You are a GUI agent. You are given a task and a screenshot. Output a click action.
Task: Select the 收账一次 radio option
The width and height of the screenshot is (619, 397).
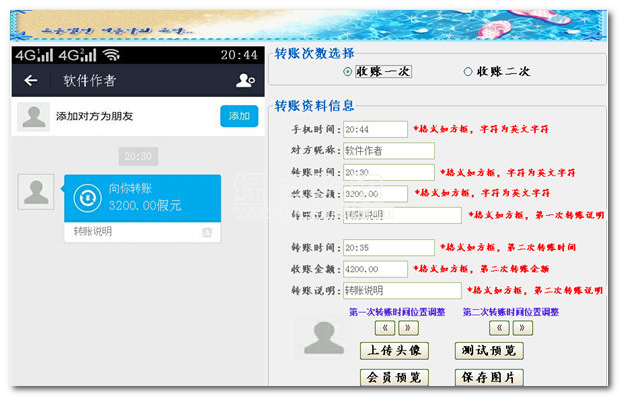point(347,72)
